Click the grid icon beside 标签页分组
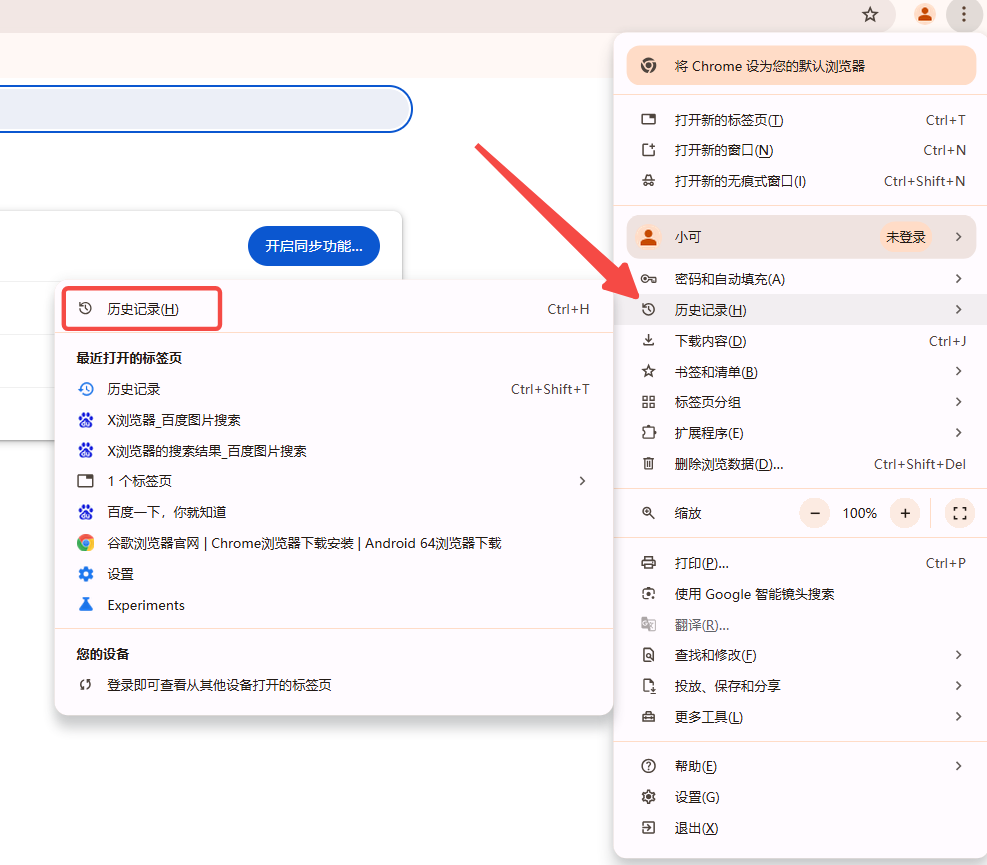This screenshot has height=865, width=987. pyautogui.click(x=648, y=402)
